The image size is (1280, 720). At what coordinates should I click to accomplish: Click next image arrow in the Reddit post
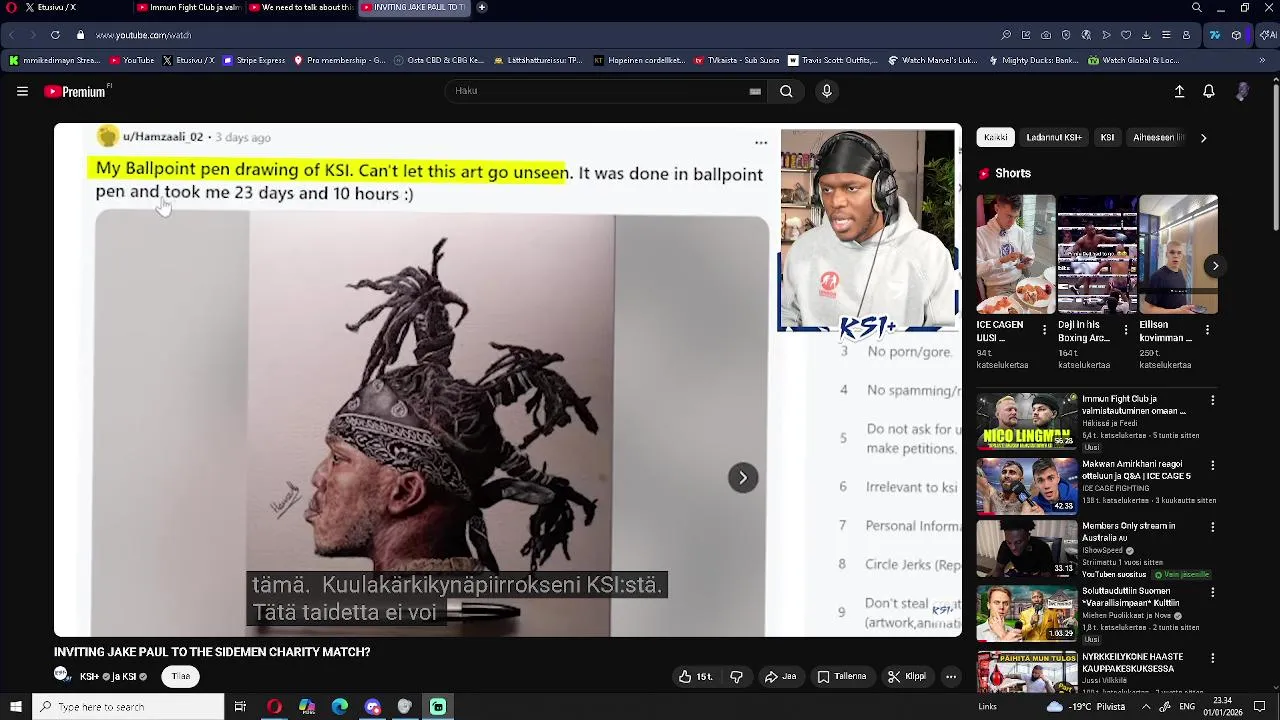(743, 478)
